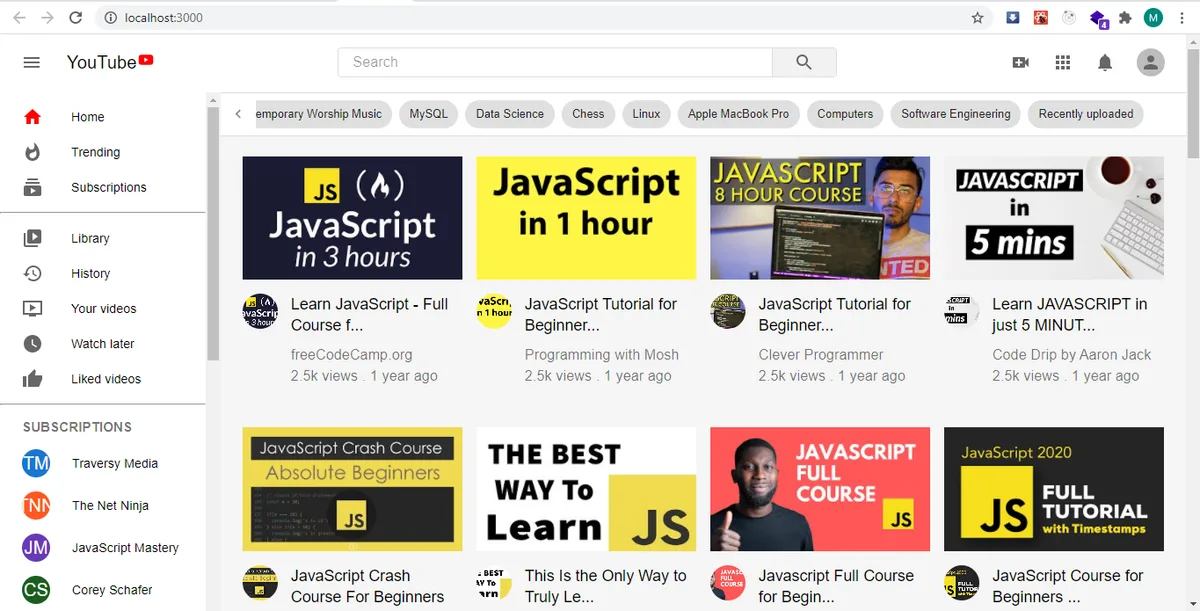Open History in the sidebar
The width and height of the screenshot is (1200, 611).
click(91, 273)
